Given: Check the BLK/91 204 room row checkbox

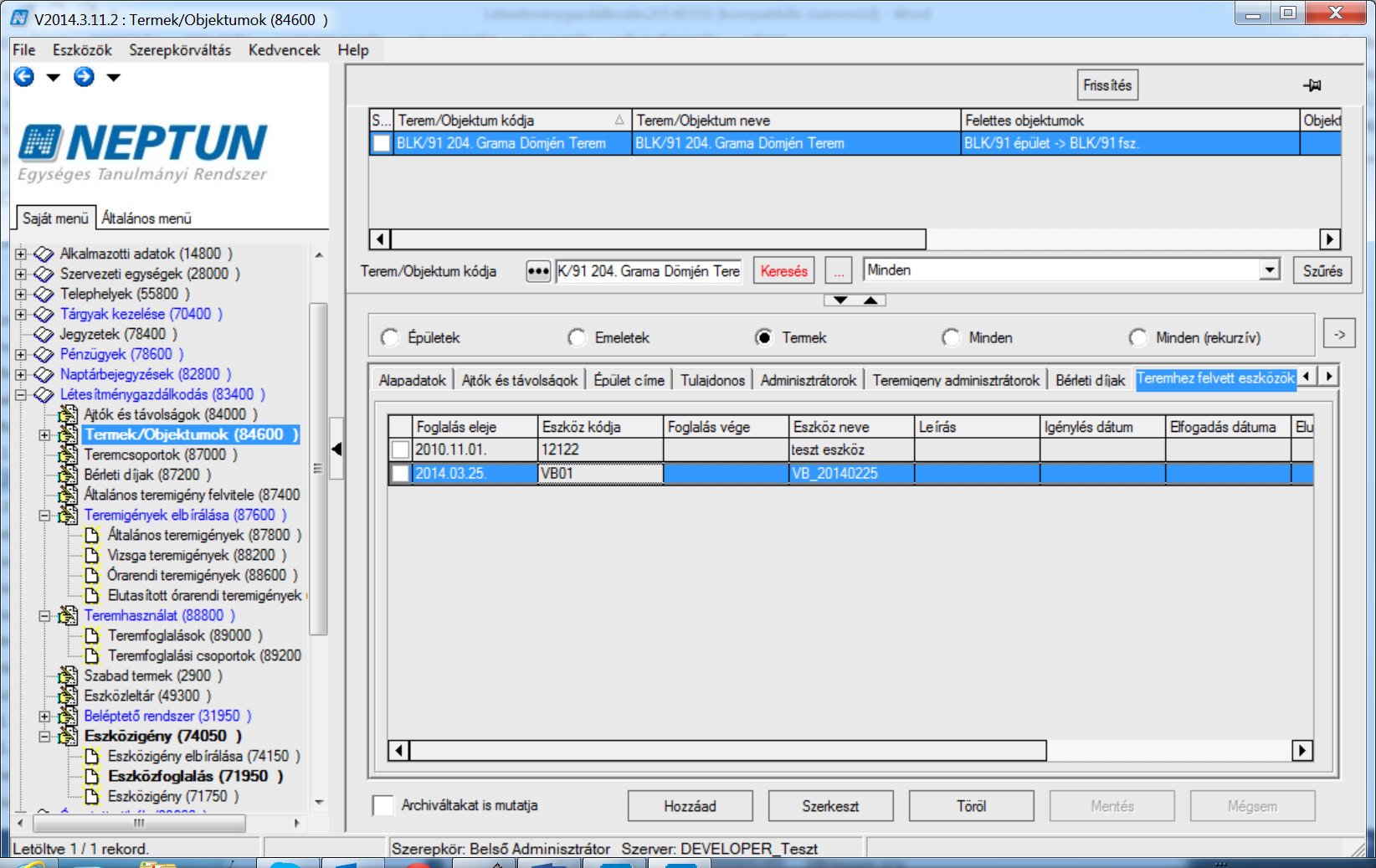Looking at the screenshot, I should (382, 143).
